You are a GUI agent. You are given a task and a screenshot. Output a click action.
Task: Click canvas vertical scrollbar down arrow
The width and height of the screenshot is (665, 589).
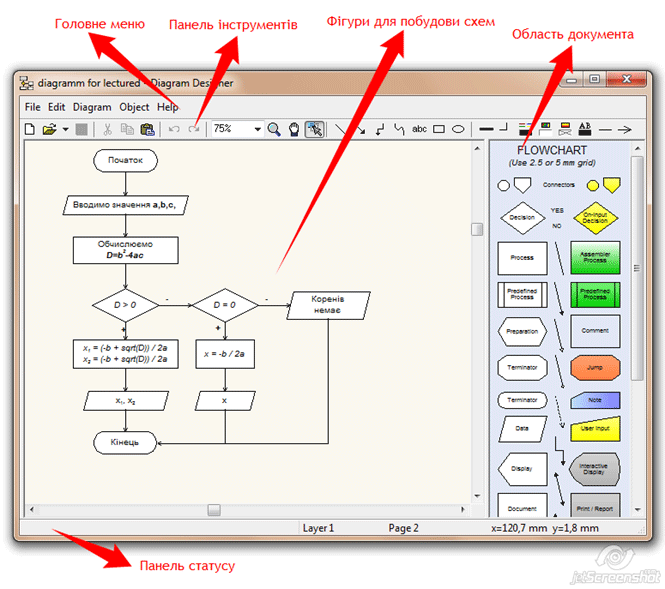click(x=477, y=496)
